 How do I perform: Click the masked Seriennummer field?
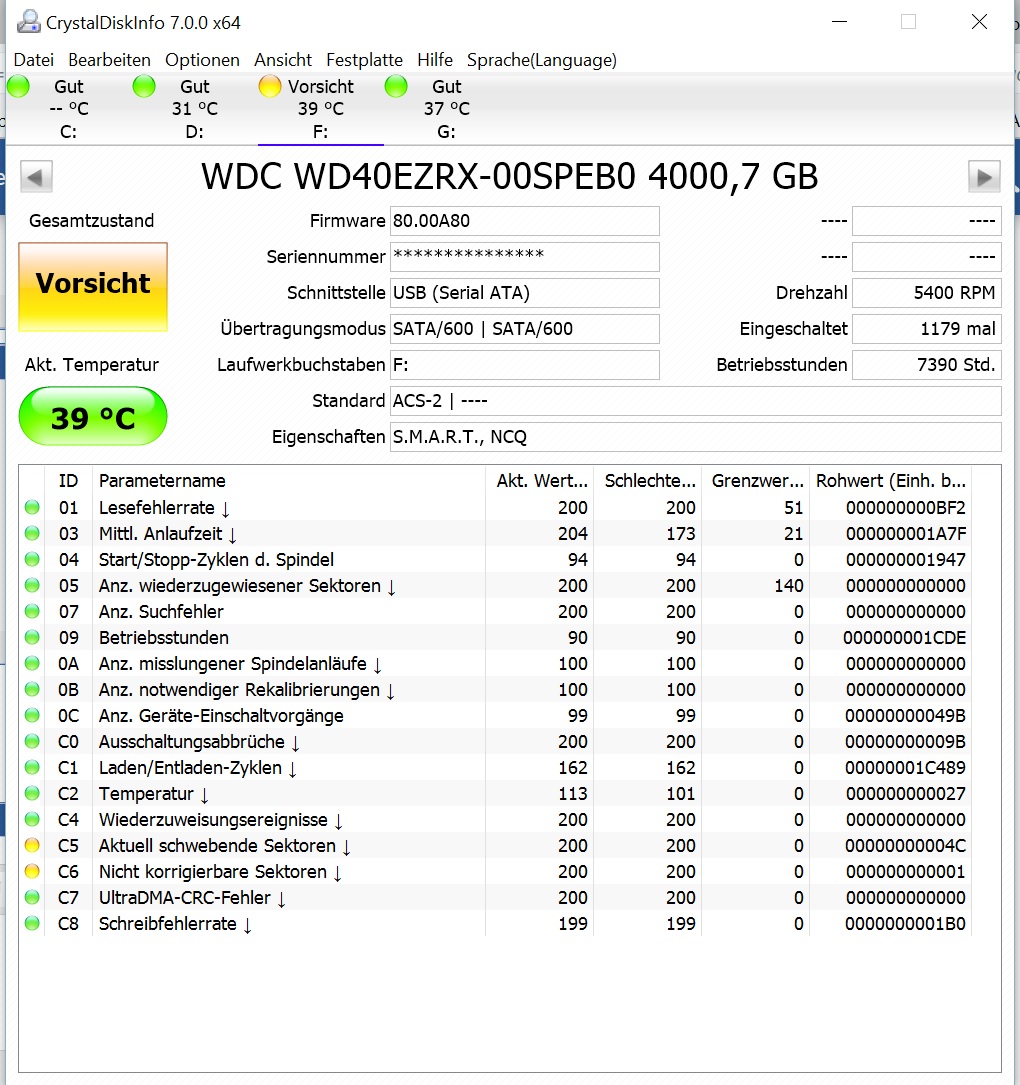point(525,257)
